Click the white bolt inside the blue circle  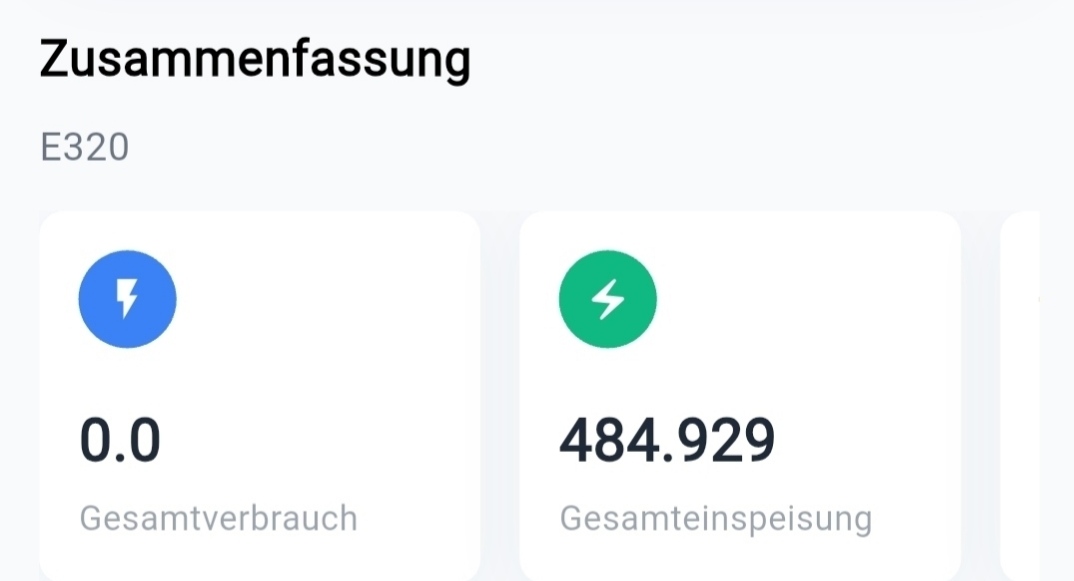127,298
